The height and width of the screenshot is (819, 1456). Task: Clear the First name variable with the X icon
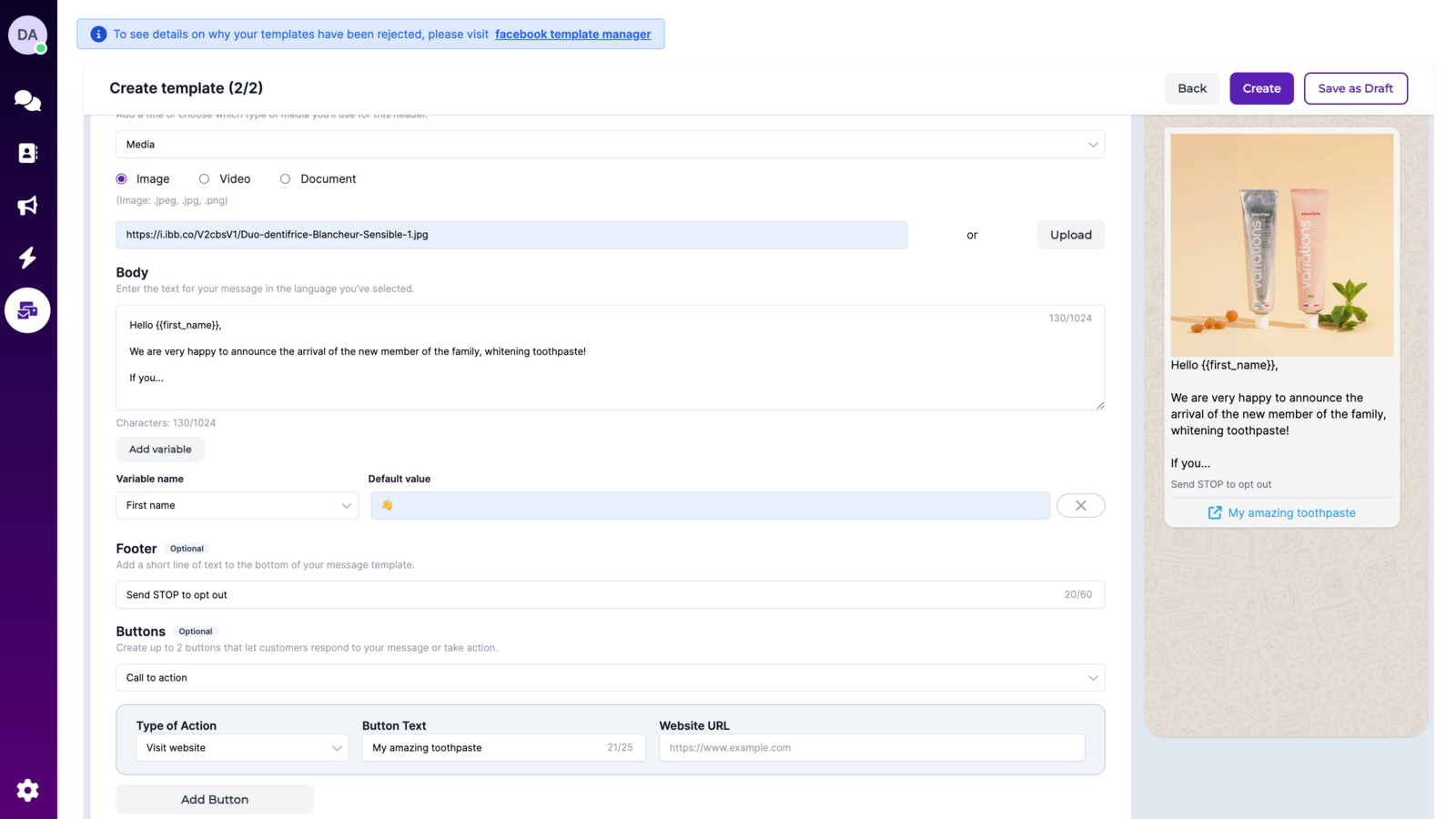1080,505
